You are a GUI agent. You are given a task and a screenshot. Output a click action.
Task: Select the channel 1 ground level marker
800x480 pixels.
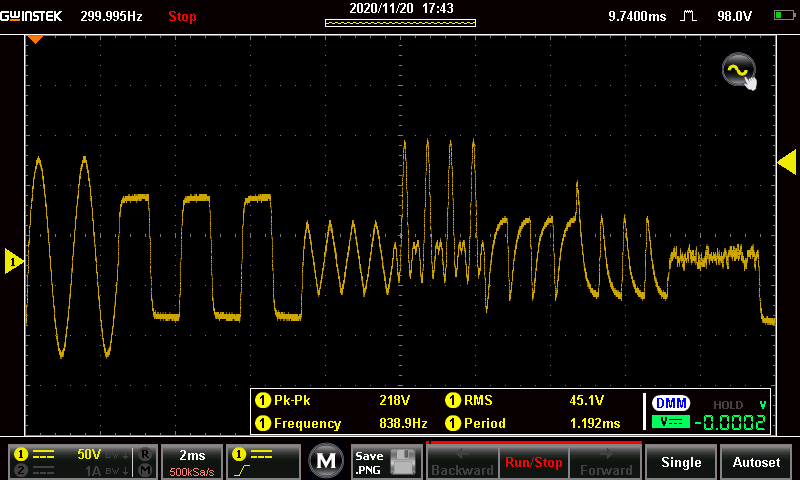[14, 262]
